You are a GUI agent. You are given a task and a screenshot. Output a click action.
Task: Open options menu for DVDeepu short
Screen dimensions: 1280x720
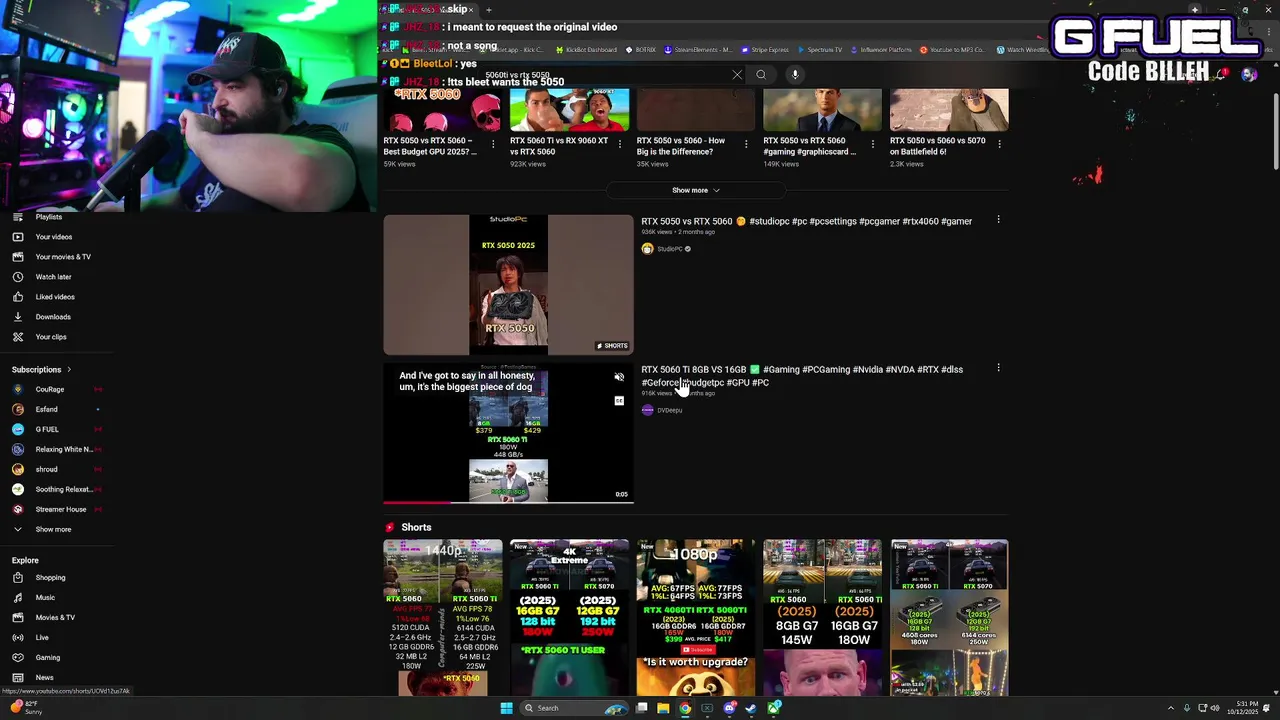pos(998,368)
